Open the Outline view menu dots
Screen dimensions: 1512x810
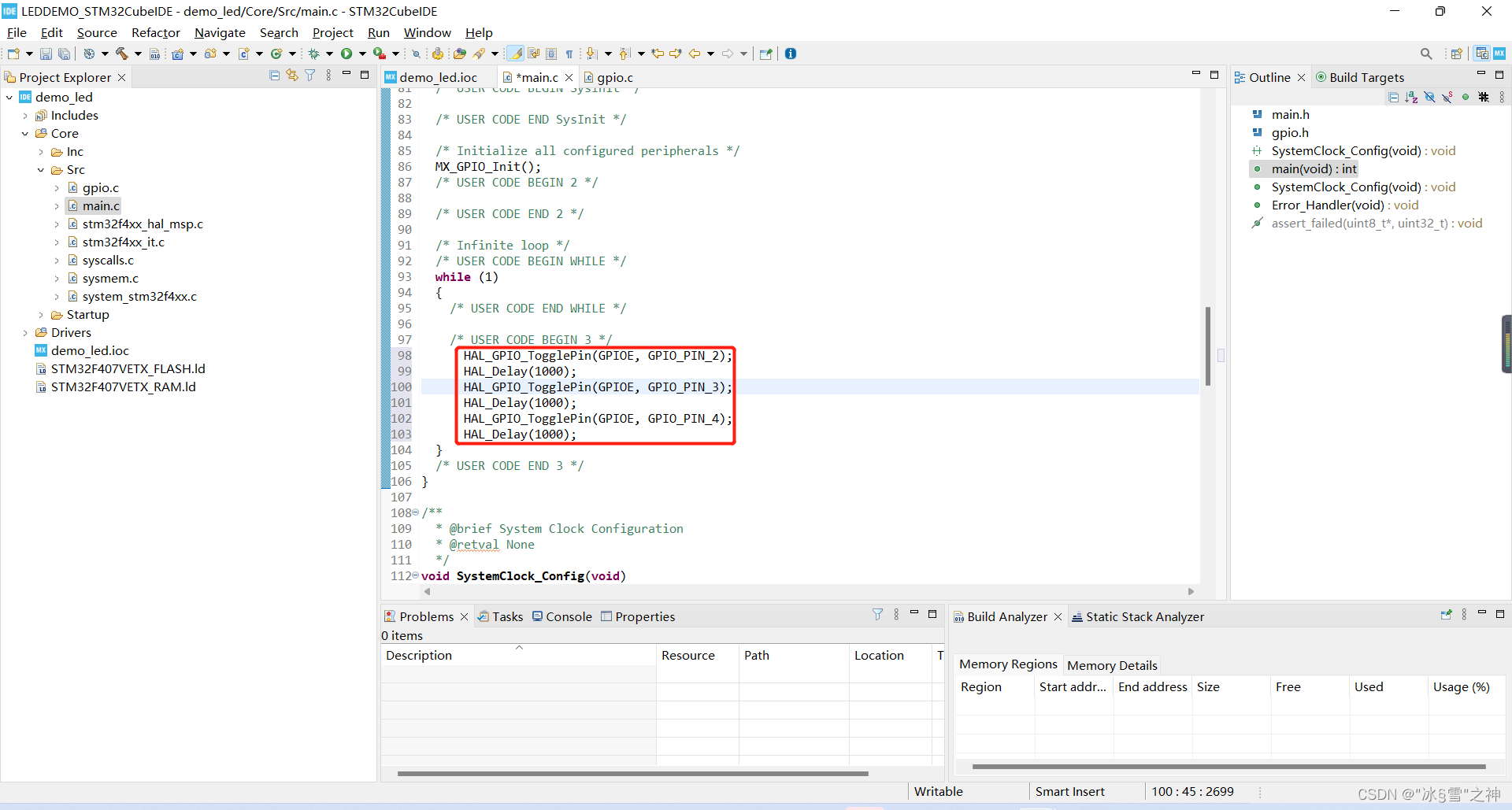pos(1502,97)
